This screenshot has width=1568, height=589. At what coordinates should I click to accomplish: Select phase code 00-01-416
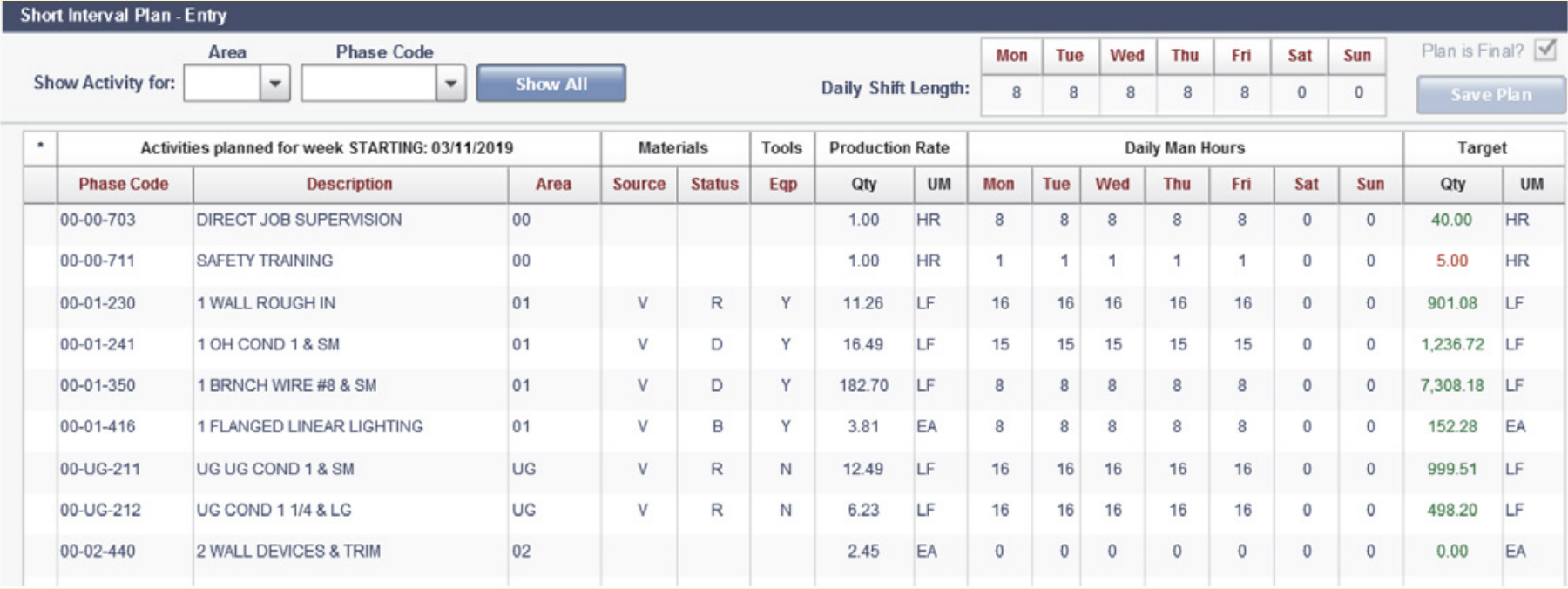98,427
